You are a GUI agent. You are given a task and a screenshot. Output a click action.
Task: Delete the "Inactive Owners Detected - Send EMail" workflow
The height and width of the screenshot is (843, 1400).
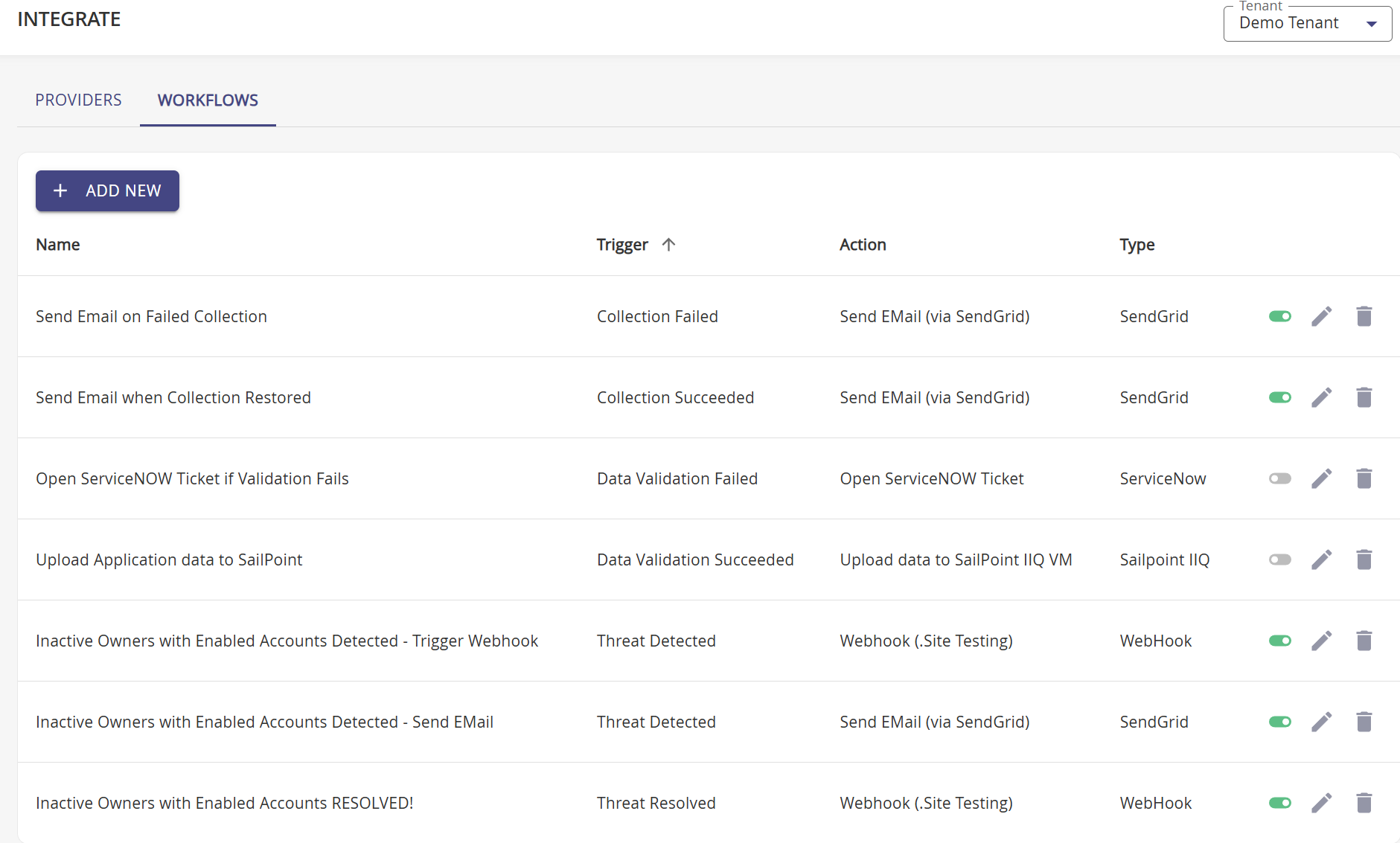pyautogui.click(x=1364, y=722)
